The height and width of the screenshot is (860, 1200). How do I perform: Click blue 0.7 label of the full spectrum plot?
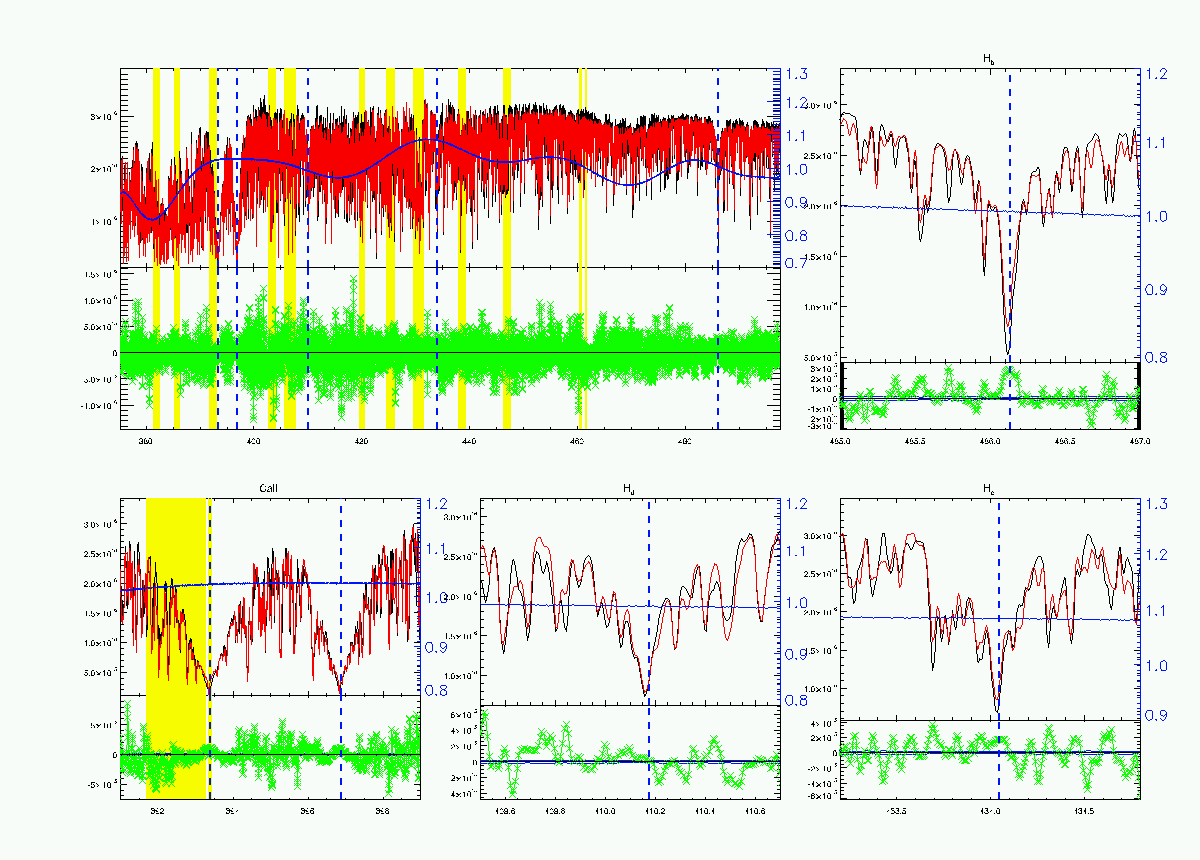tap(797, 263)
